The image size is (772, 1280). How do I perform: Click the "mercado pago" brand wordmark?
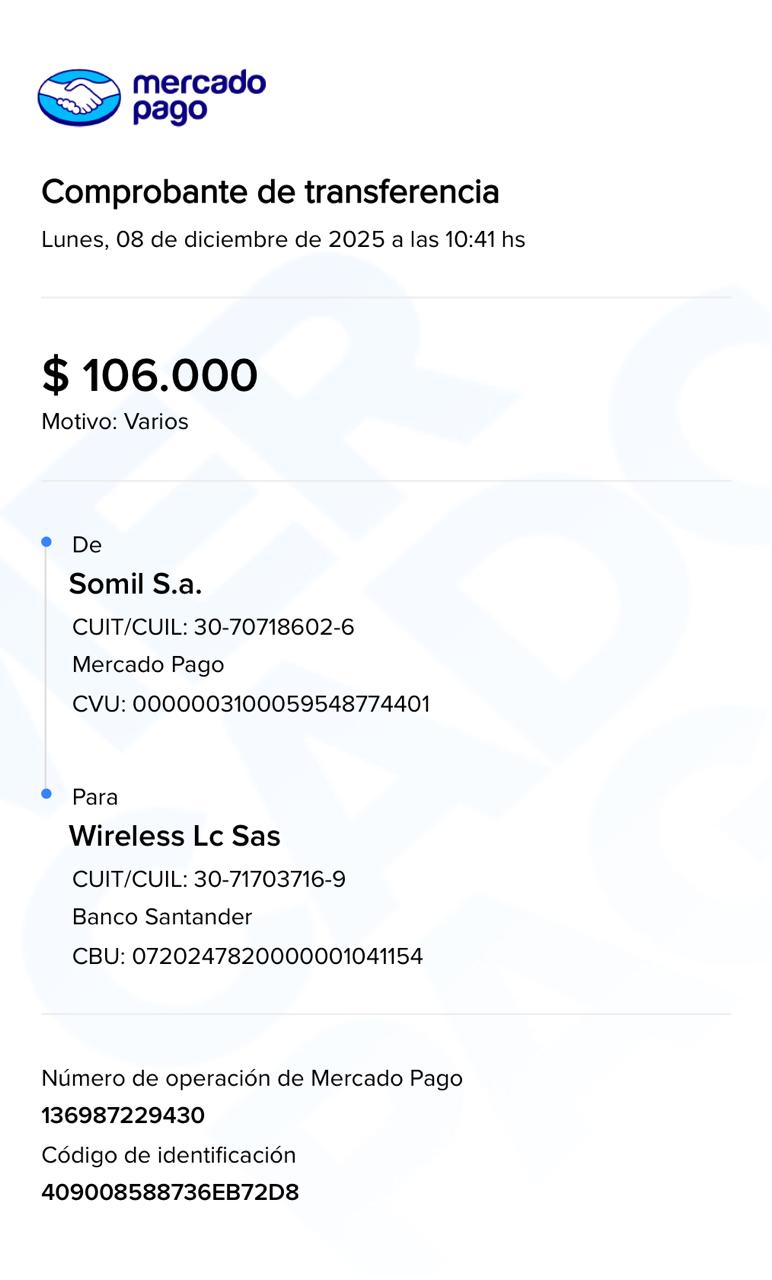199,97
